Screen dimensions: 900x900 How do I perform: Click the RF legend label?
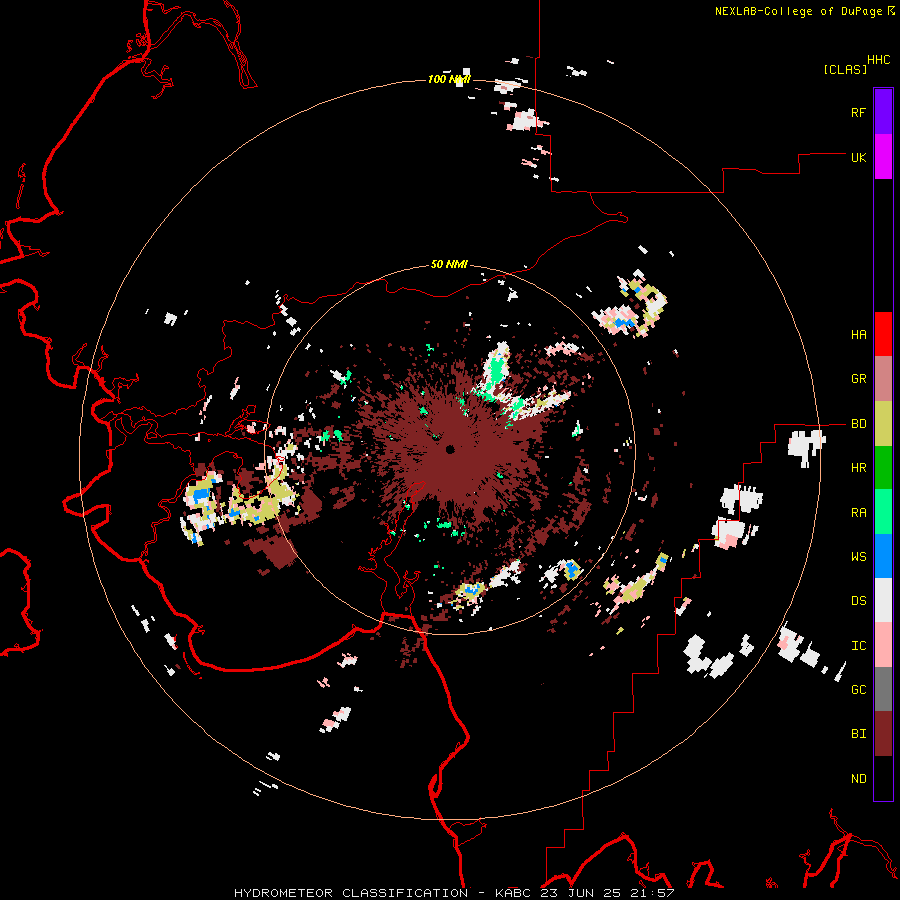(x=858, y=112)
